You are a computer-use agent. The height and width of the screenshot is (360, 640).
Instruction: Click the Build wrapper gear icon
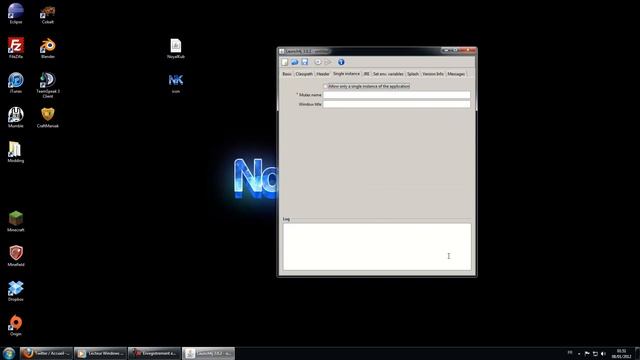pyautogui.click(x=318, y=62)
